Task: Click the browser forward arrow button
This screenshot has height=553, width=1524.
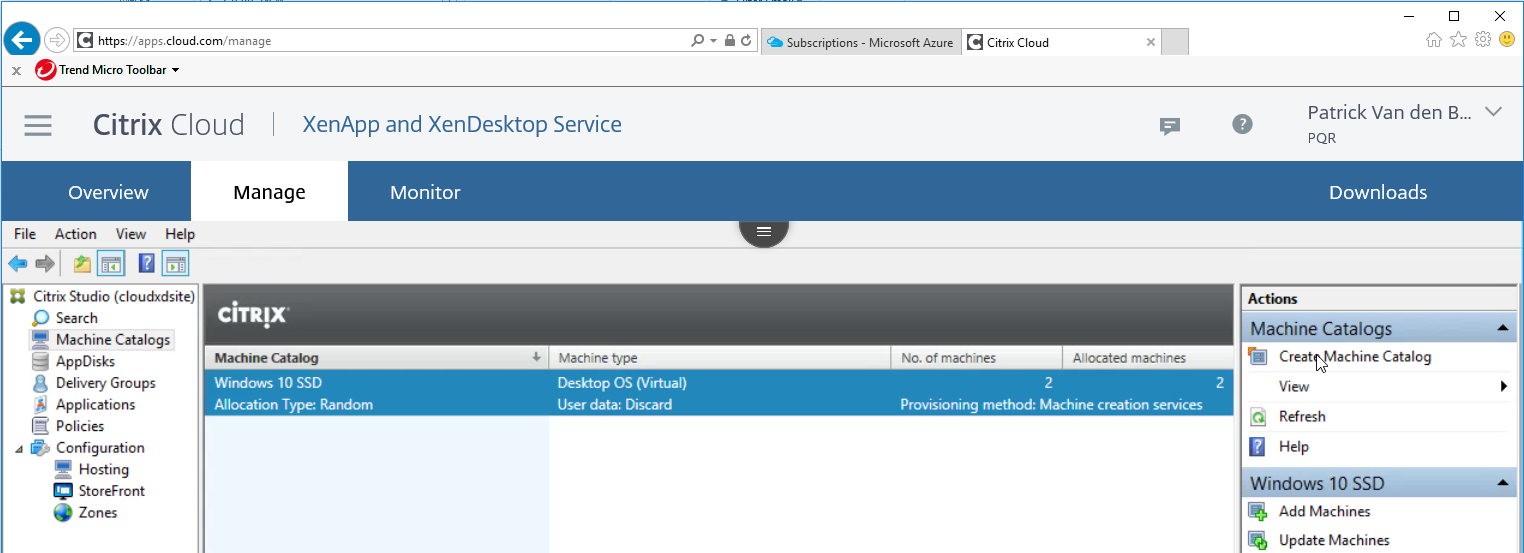Action: [57, 40]
